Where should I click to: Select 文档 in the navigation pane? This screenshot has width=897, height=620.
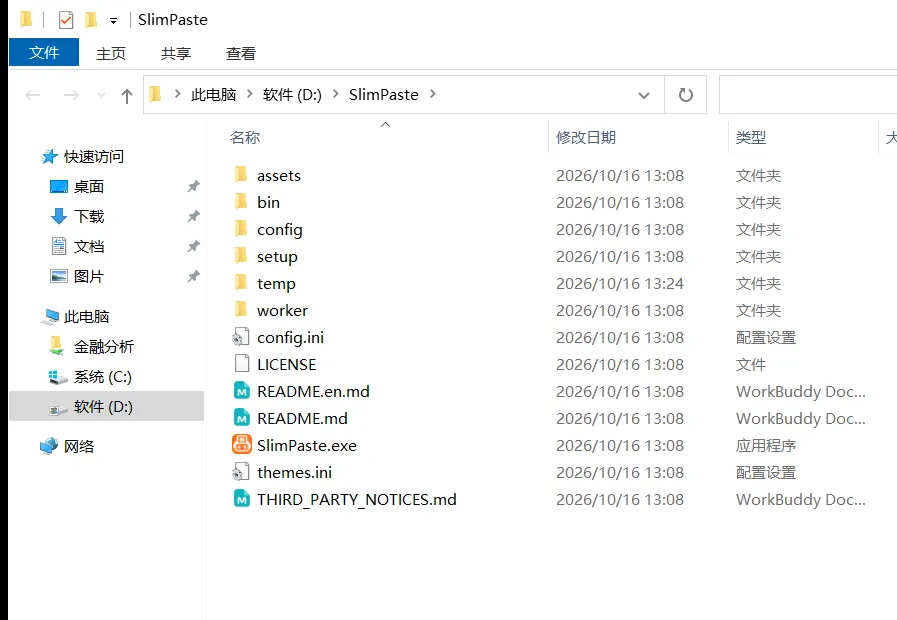pos(89,247)
